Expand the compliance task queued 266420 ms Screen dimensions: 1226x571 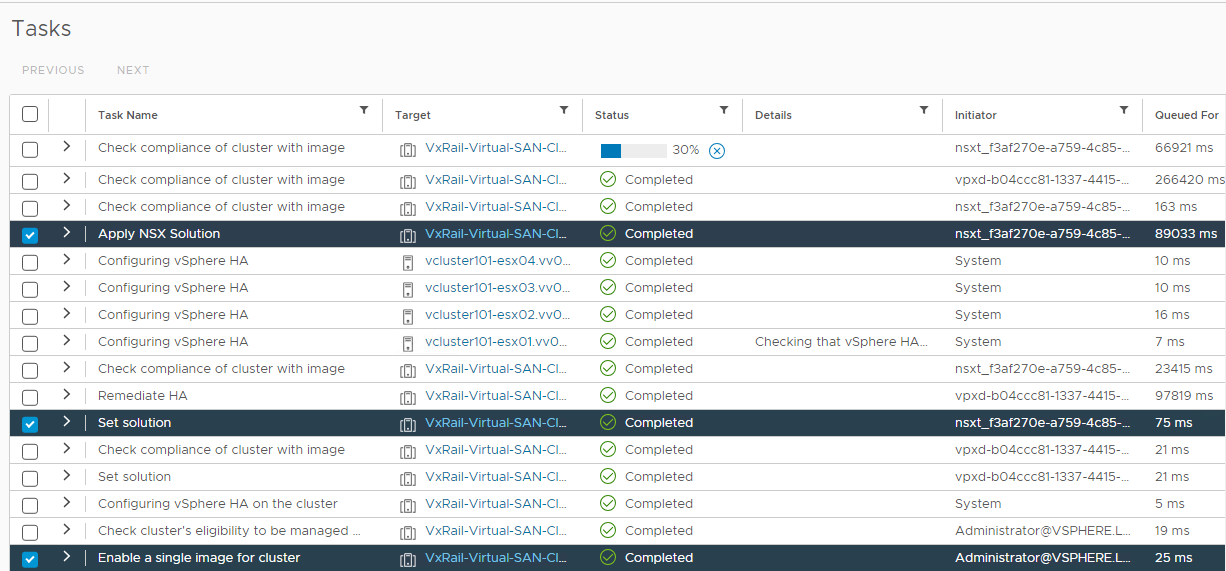tap(67, 178)
